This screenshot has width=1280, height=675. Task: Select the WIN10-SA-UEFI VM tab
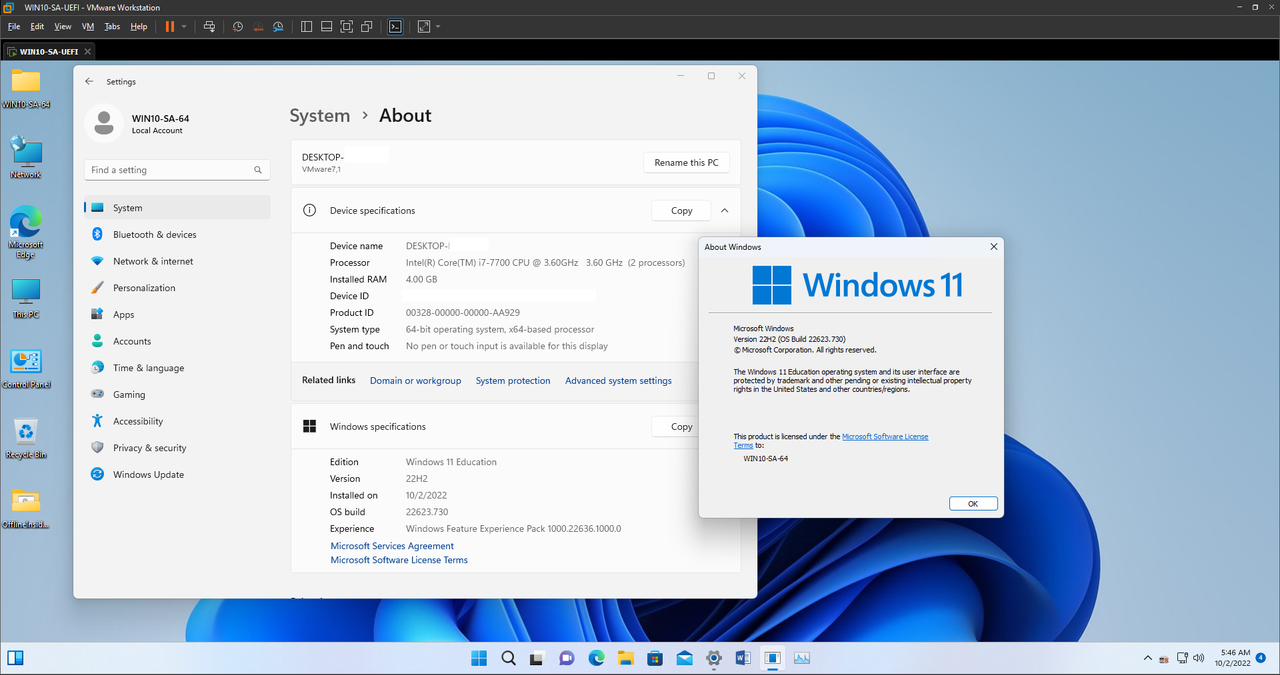tap(48, 50)
